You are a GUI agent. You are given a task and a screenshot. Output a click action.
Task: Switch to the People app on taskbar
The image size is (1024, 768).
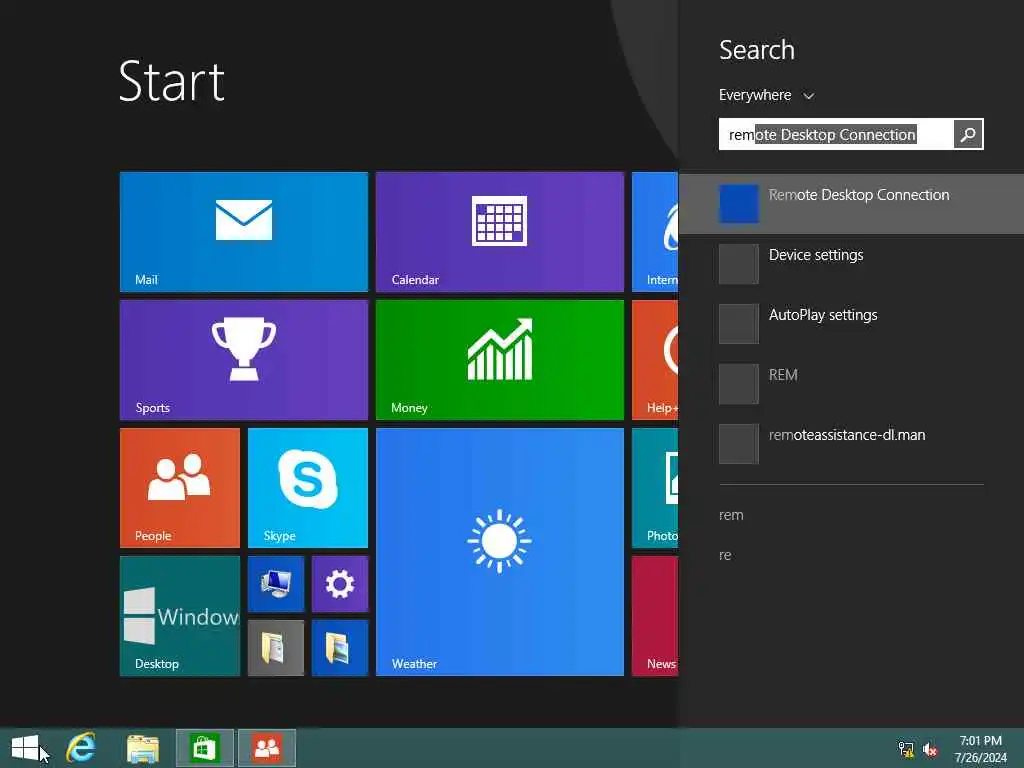(267, 748)
